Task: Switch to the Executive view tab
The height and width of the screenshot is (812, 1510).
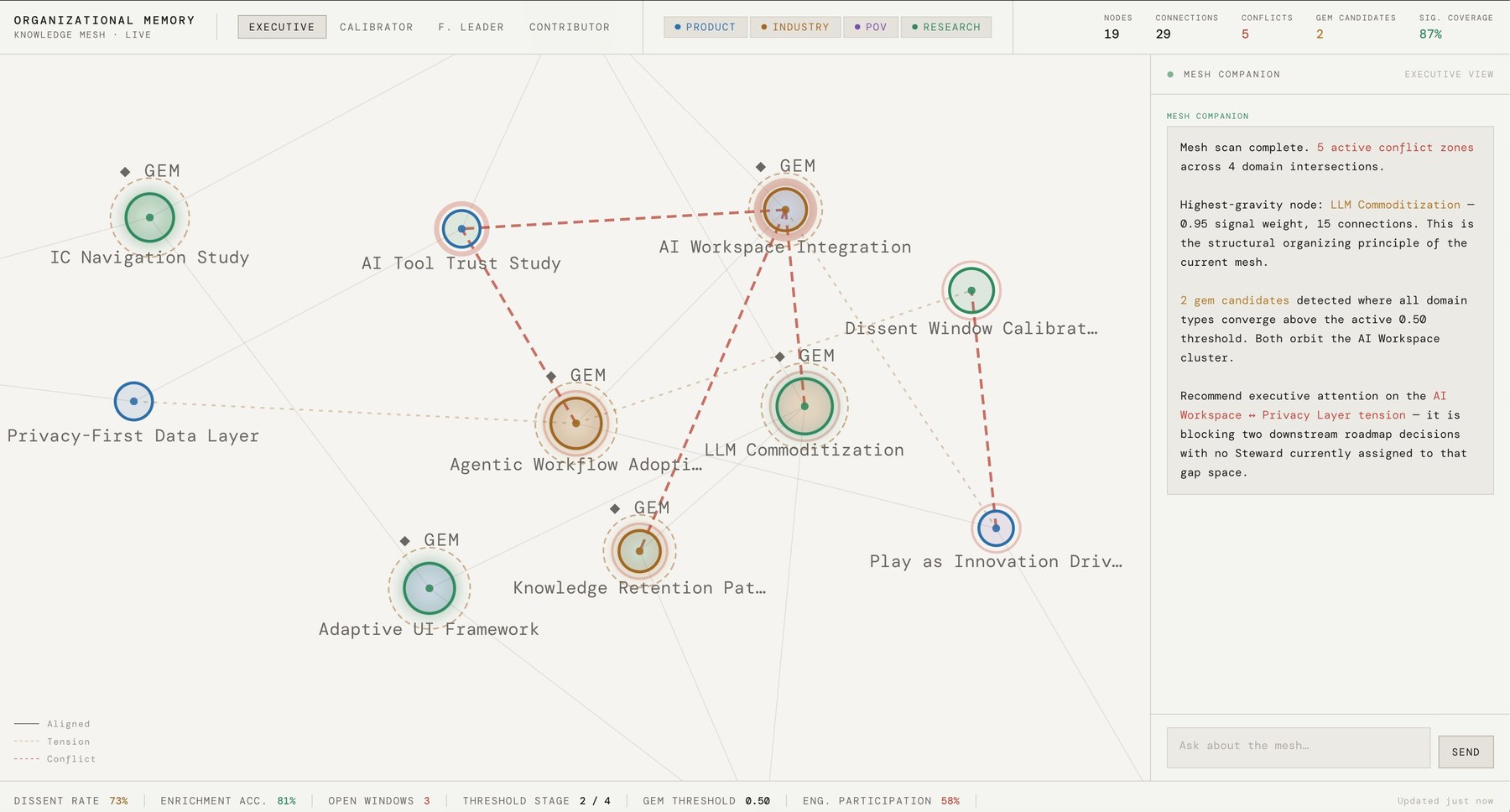Action: [282, 27]
